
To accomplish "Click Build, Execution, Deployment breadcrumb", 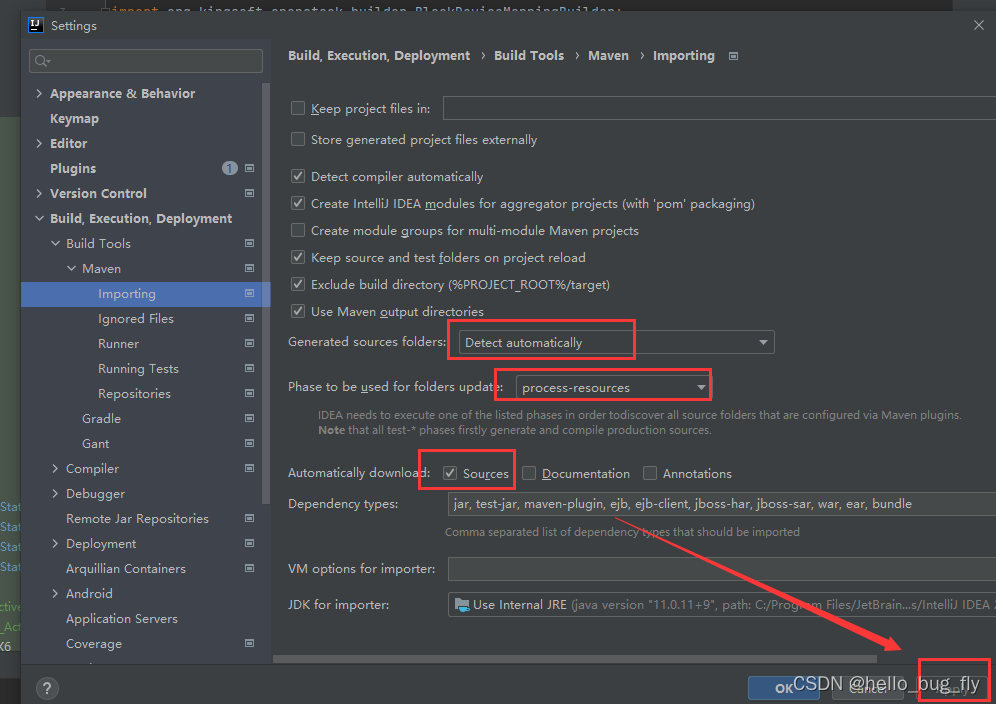I will [379, 56].
